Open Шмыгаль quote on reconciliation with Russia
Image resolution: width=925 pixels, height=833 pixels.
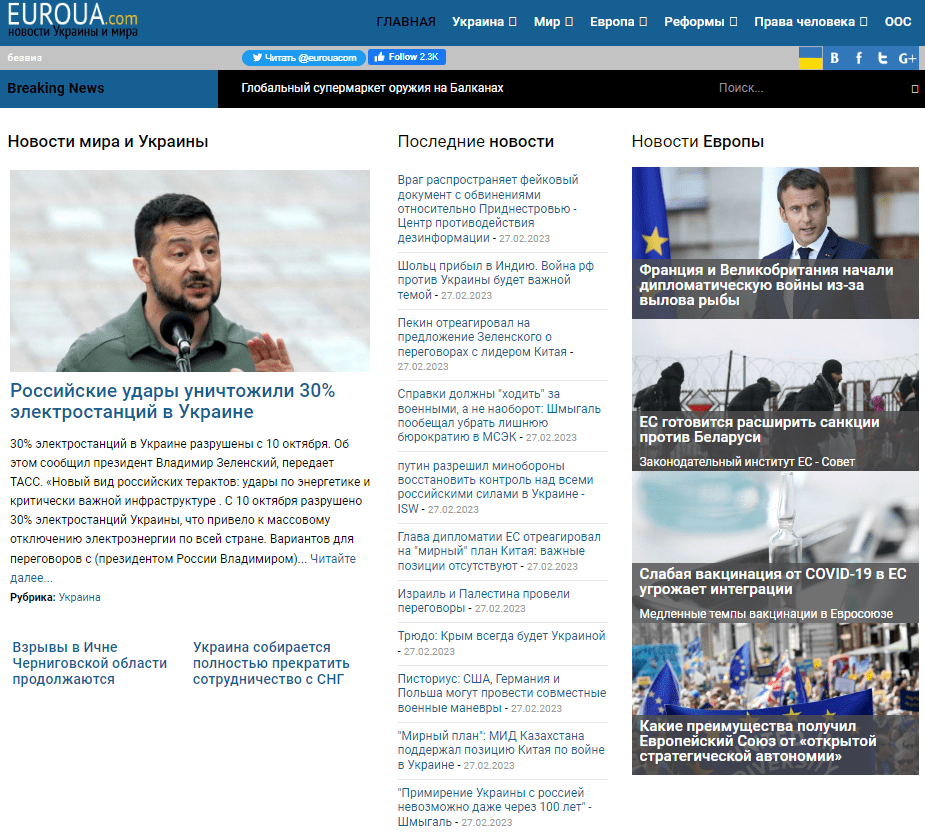[494, 807]
